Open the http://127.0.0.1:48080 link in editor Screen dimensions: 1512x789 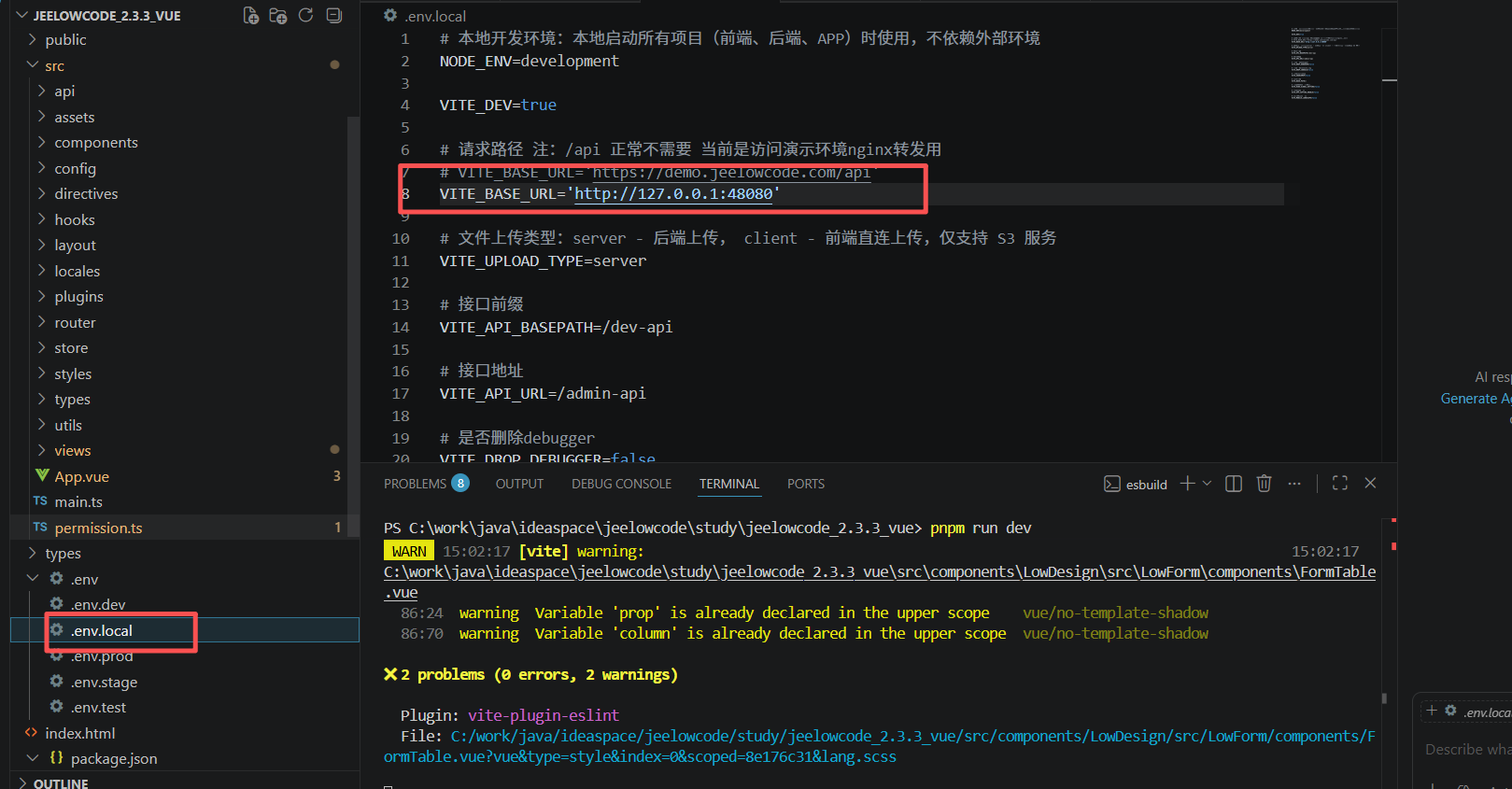point(672,194)
